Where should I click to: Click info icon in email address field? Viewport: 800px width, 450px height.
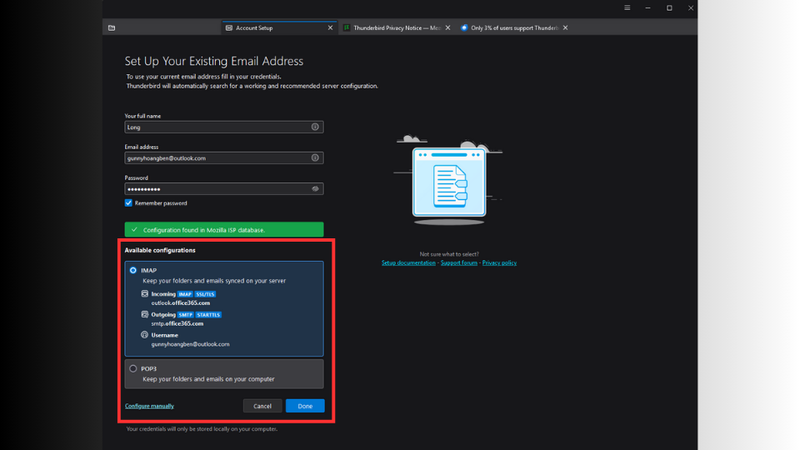pyautogui.click(x=315, y=158)
